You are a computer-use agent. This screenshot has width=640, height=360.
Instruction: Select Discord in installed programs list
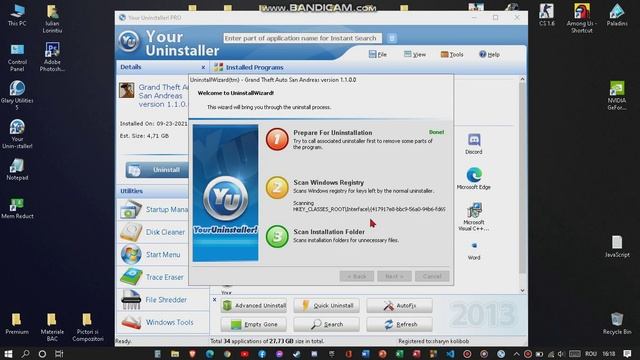tap(473, 144)
